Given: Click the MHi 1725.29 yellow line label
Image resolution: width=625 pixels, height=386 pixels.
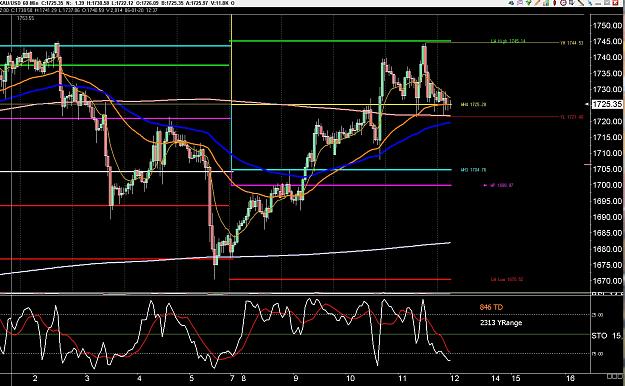Looking at the screenshot, I should point(473,104).
